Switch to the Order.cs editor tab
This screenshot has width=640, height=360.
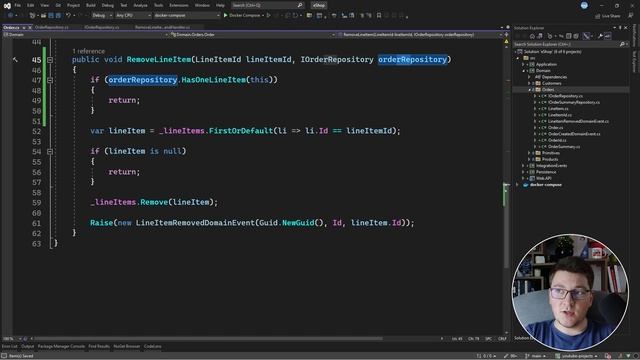11,27
